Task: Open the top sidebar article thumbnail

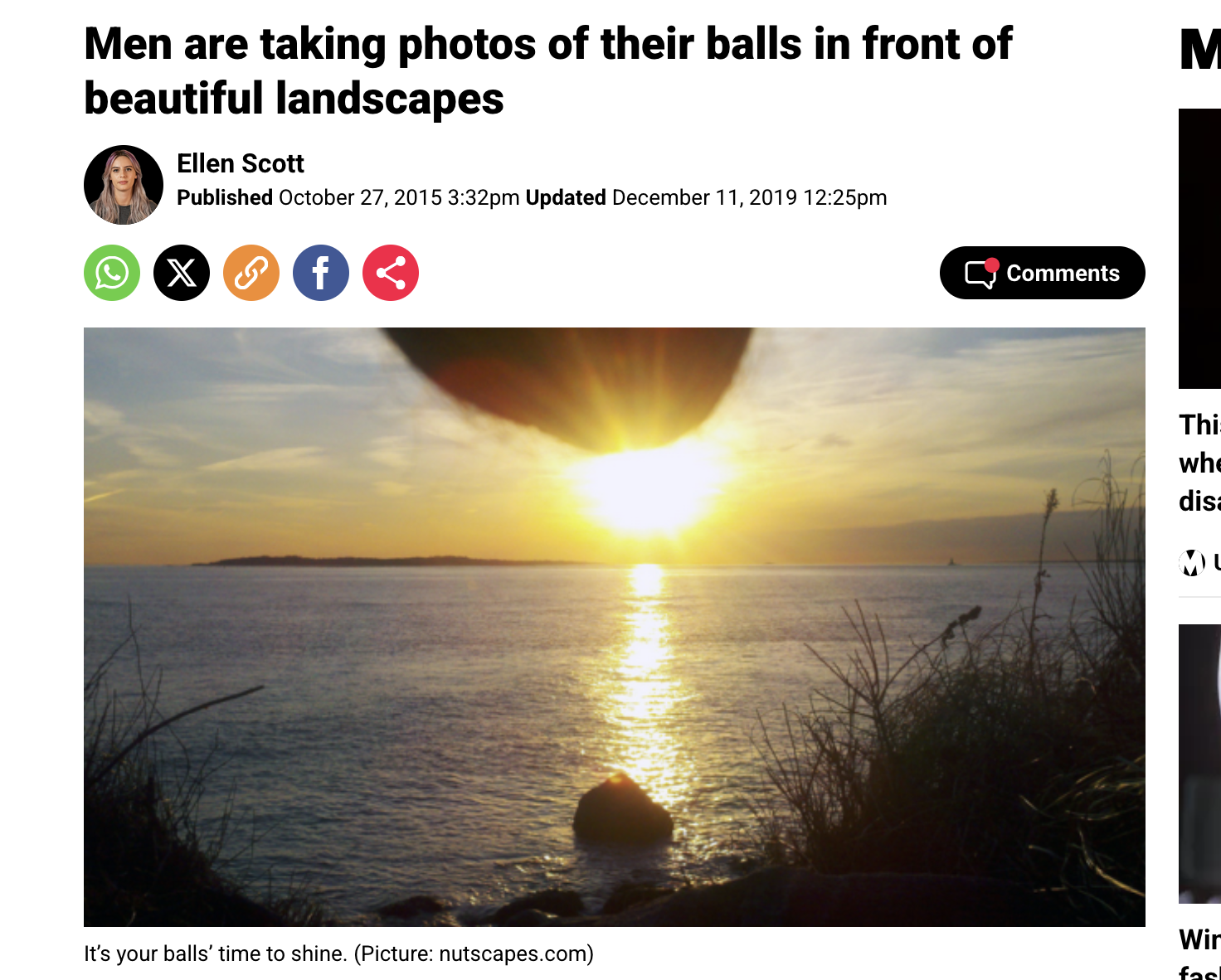Action: (1199, 249)
